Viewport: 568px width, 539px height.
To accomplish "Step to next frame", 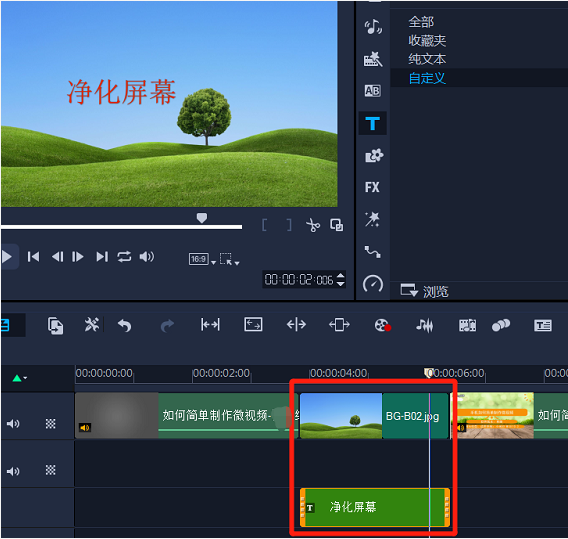I will coord(78,257).
